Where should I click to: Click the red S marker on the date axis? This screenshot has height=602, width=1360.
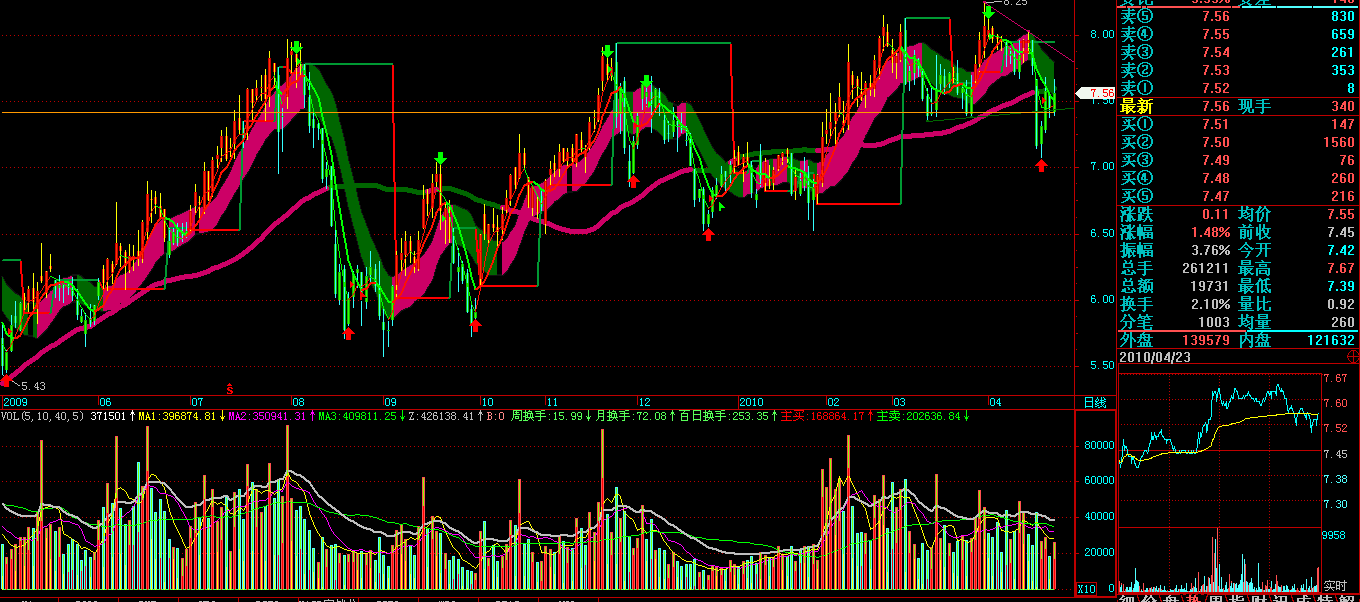point(229,388)
